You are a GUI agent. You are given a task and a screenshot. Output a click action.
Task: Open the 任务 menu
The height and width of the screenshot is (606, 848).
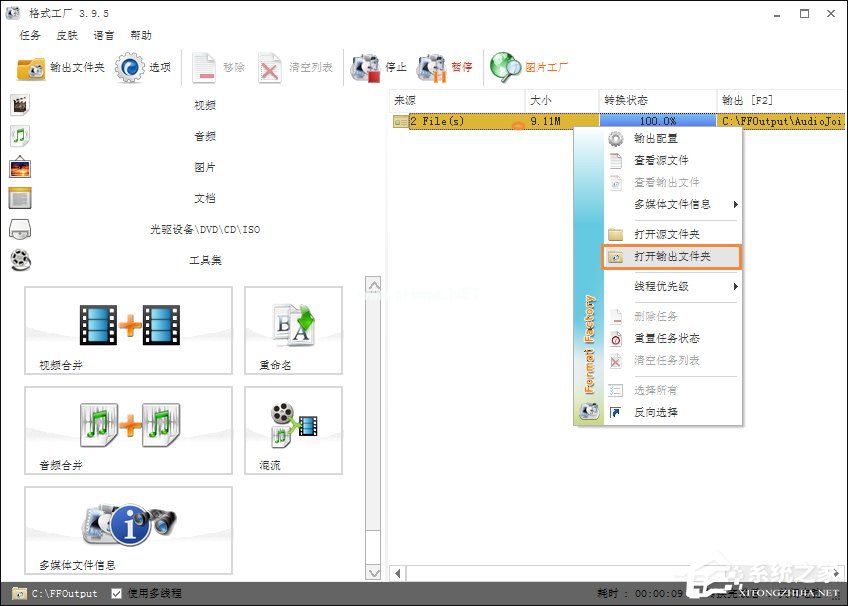[x=29, y=34]
